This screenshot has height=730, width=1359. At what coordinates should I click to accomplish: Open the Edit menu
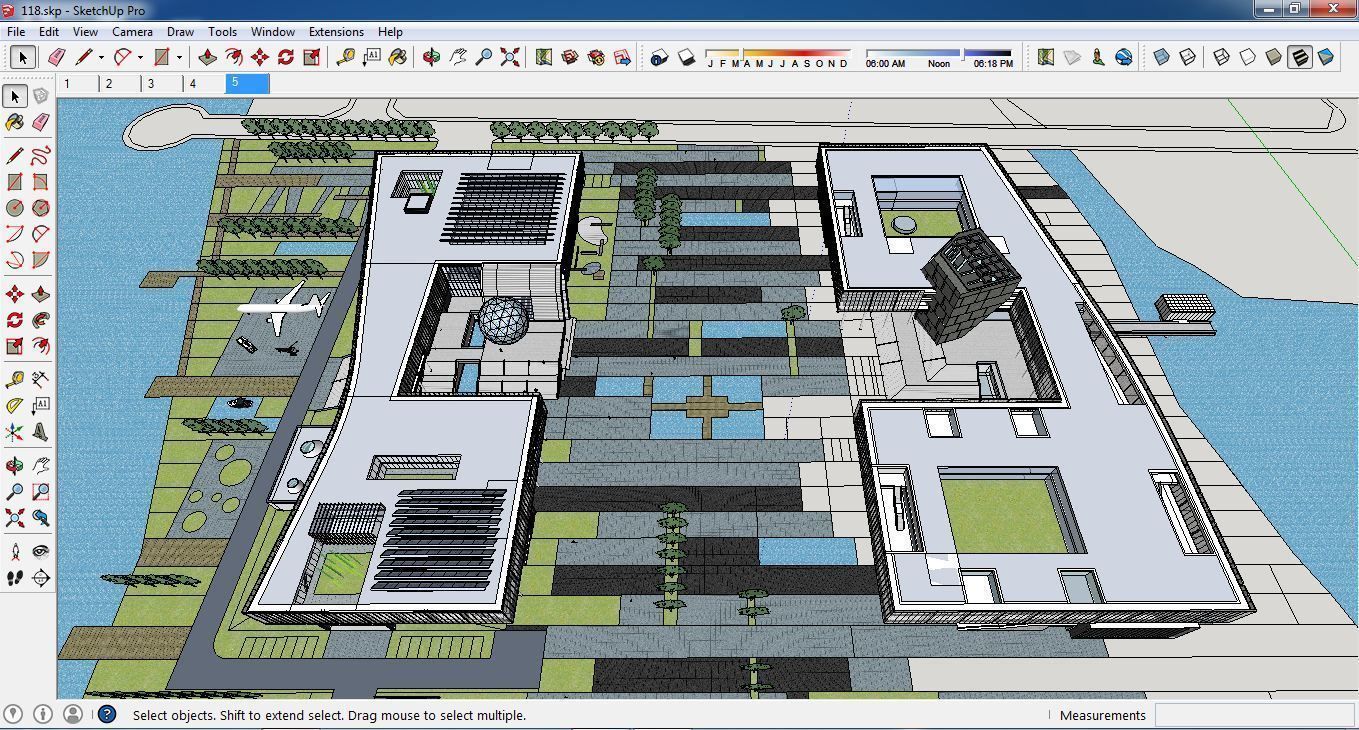pos(49,31)
